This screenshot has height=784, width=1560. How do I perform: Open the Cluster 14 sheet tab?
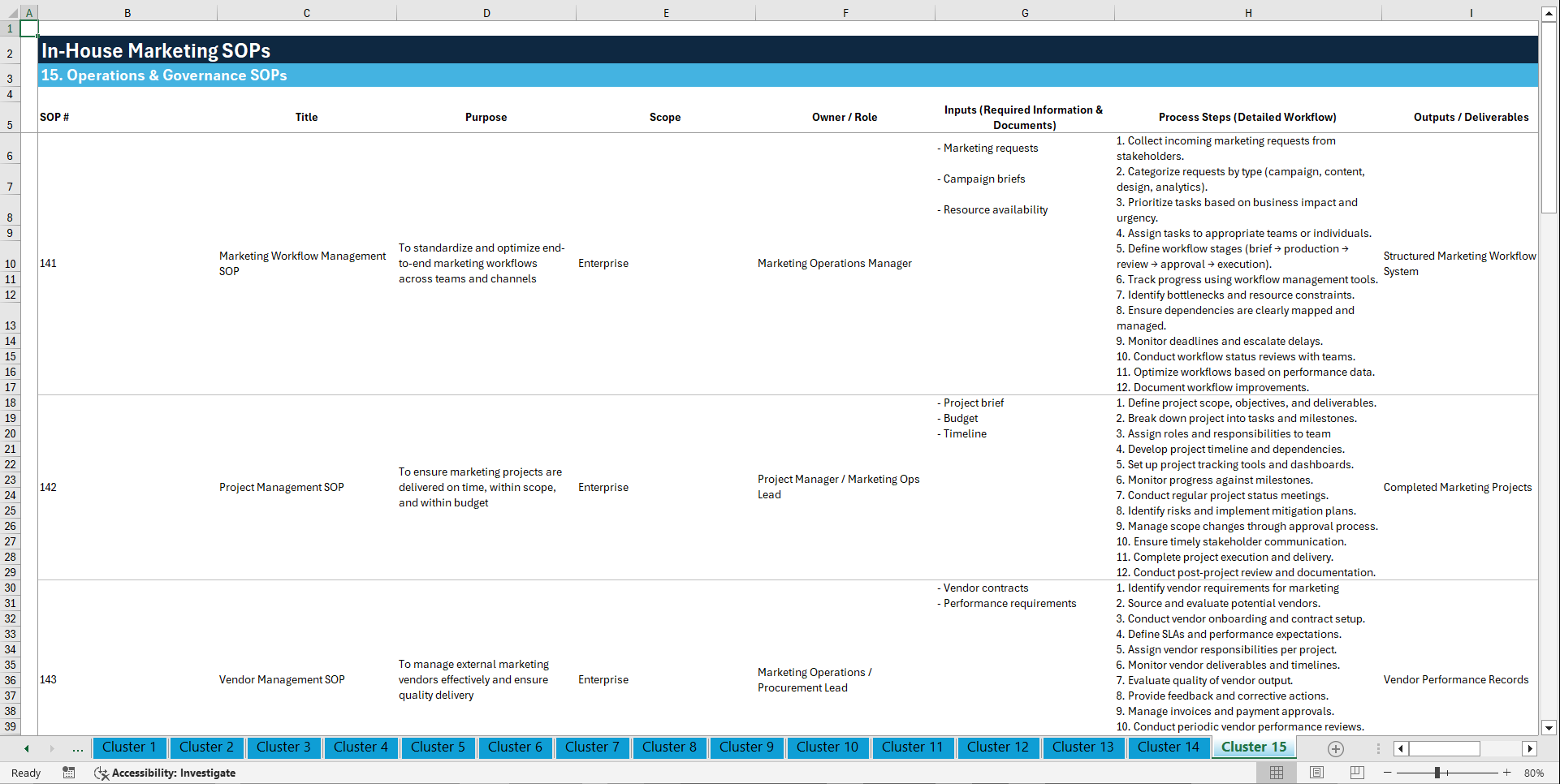1169,747
